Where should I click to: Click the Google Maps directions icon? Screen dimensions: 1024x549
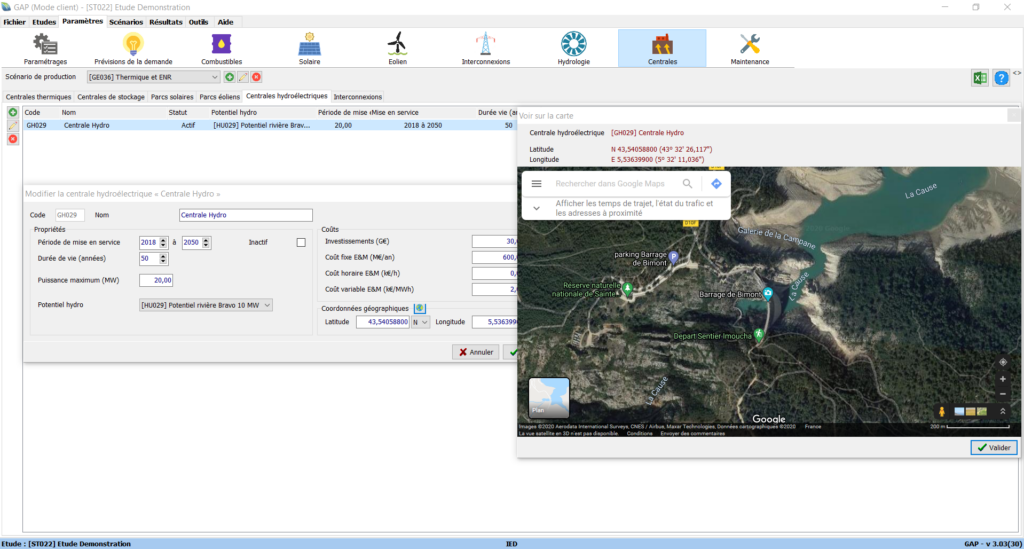click(x=717, y=184)
